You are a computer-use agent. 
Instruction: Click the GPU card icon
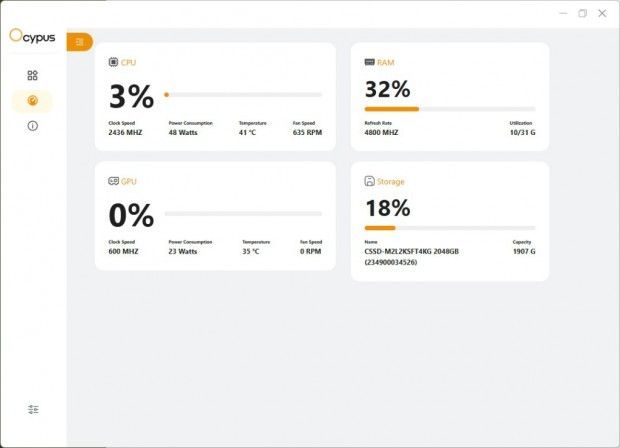click(113, 181)
